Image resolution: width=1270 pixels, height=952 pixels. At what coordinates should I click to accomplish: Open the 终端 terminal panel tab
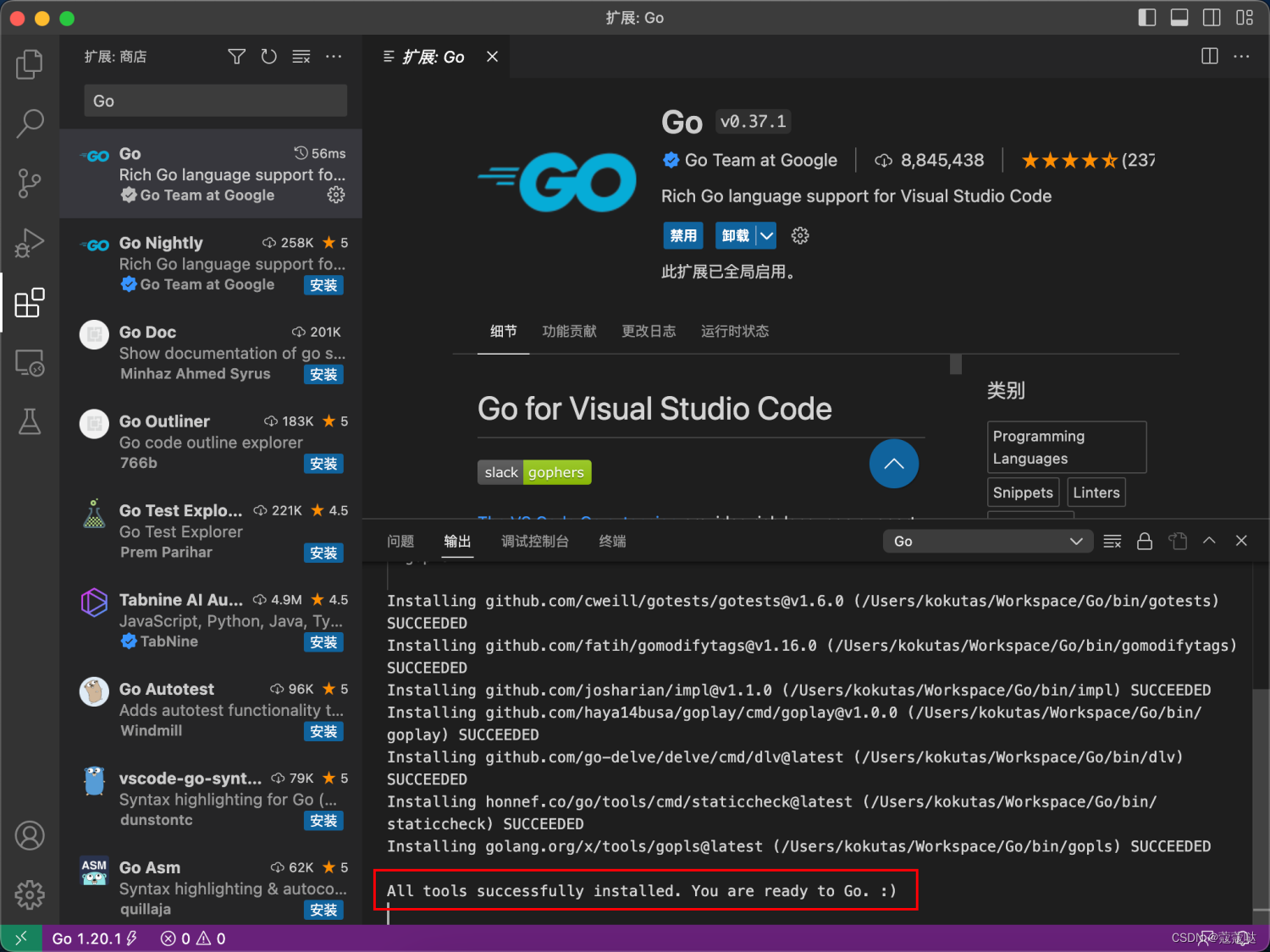tap(613, 542)
